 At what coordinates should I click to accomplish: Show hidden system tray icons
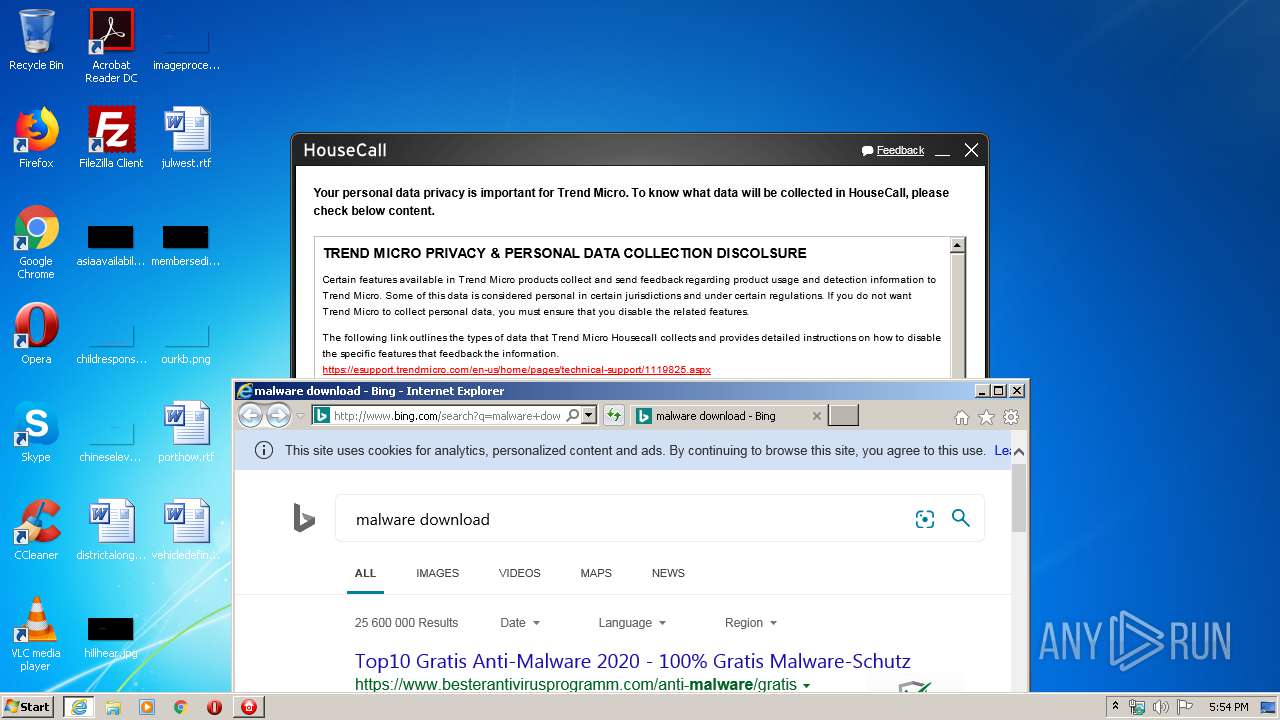[x=1115, y=707]
